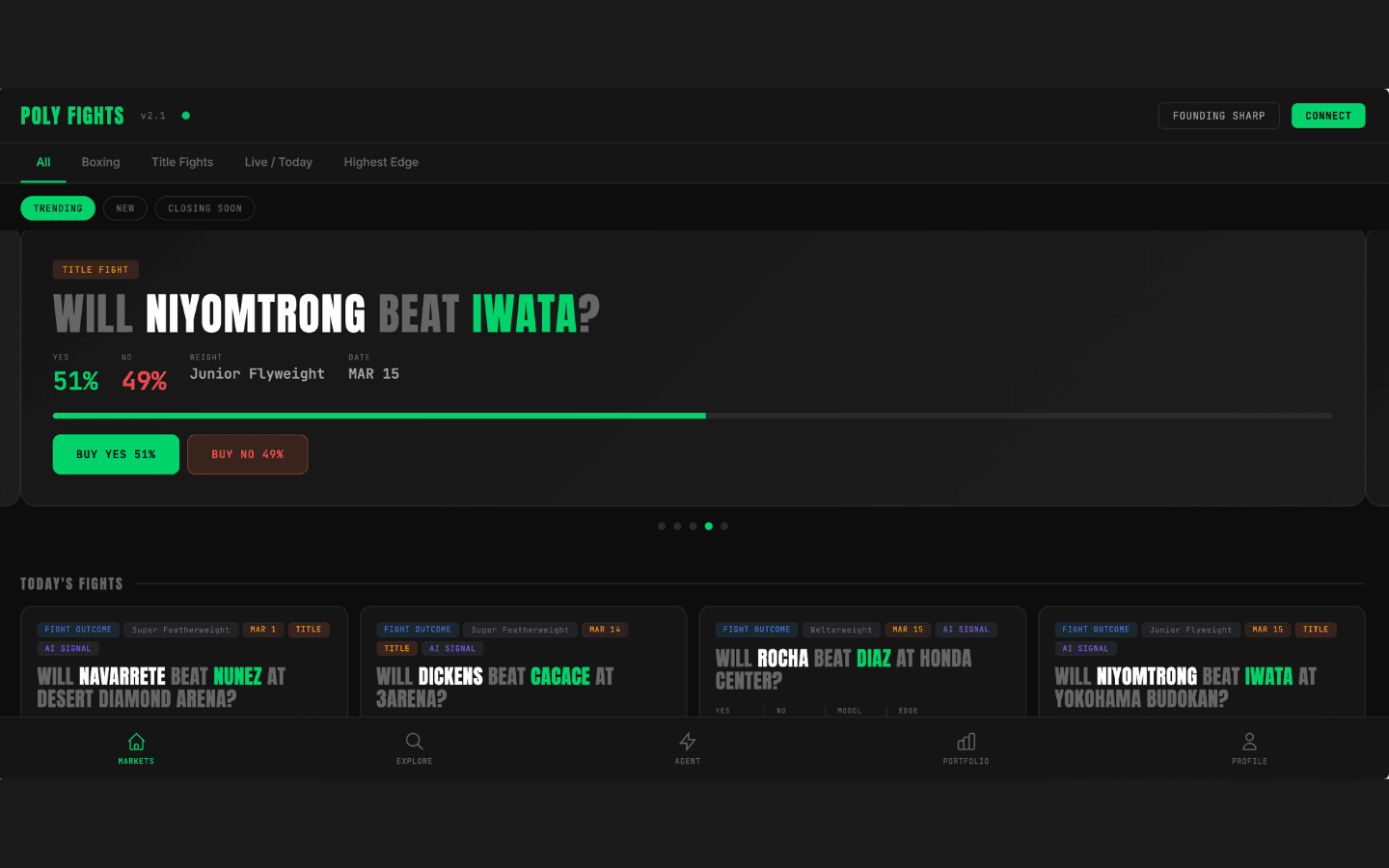Switch to the Title Fights tab
Image resolution: width=1389 pixels, height=868 pixels.
tap(181, 162)
